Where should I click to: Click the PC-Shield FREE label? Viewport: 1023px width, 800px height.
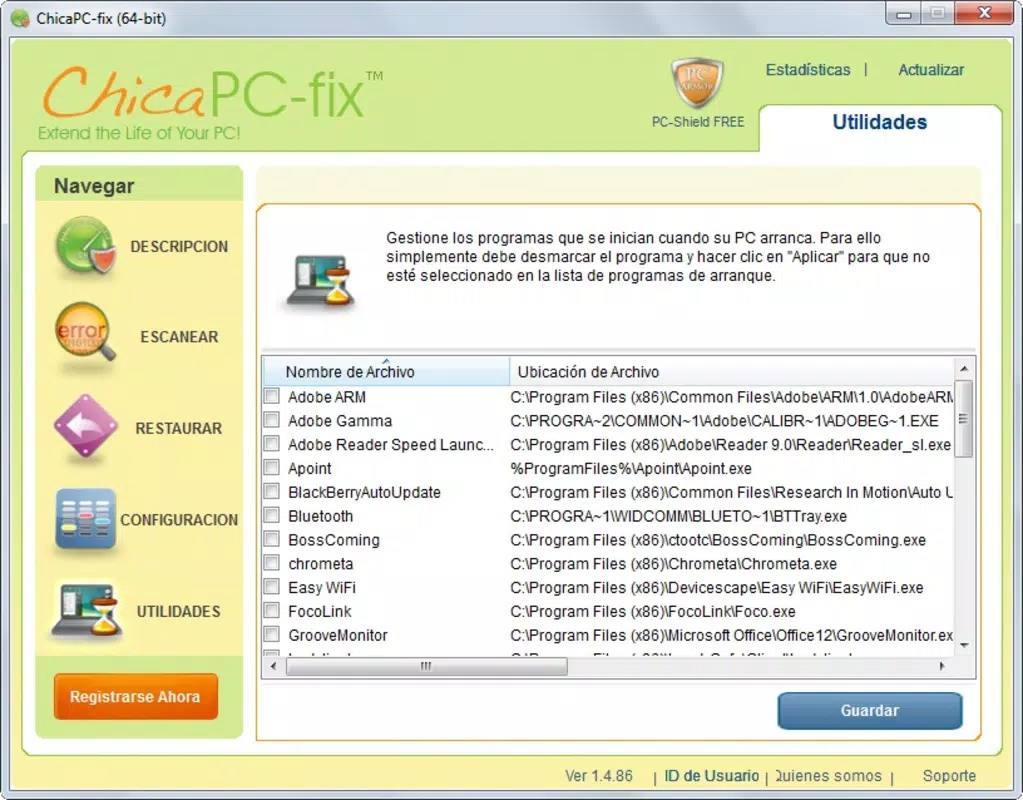(697, 122)
